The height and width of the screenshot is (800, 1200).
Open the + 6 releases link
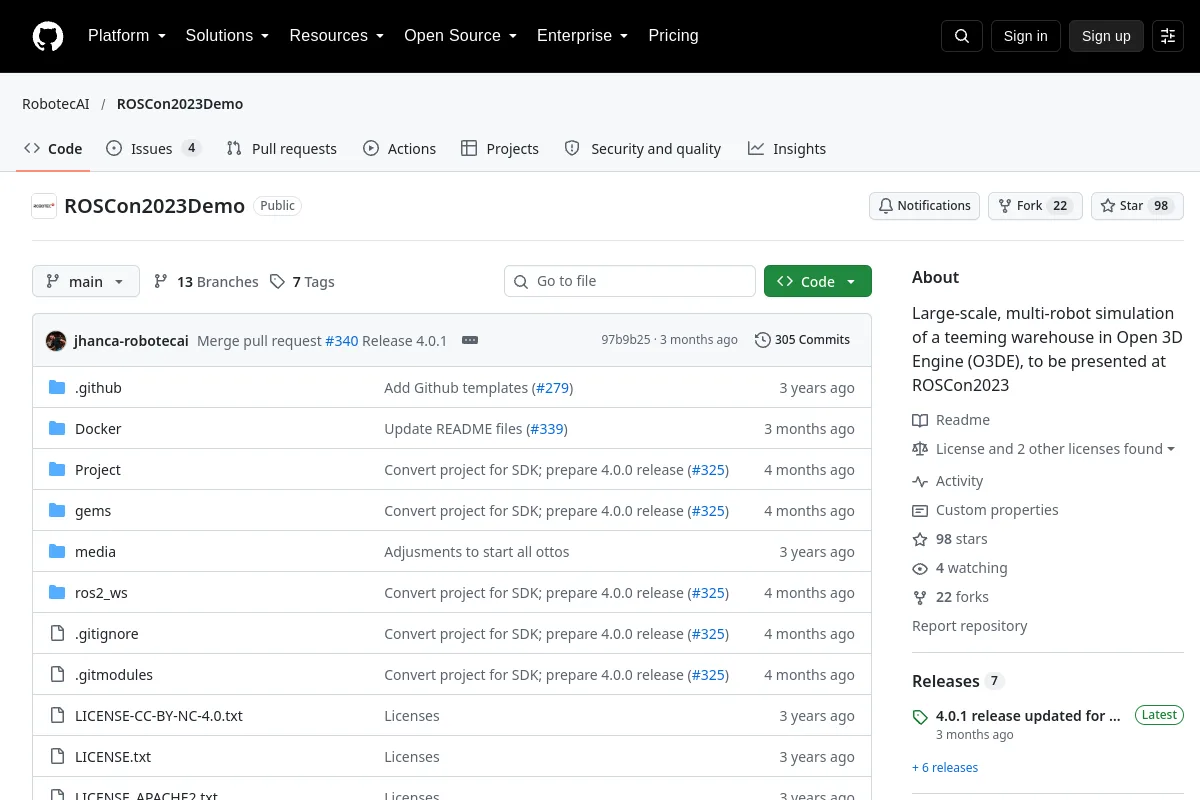pyautogui.click(x=945, y=768)
